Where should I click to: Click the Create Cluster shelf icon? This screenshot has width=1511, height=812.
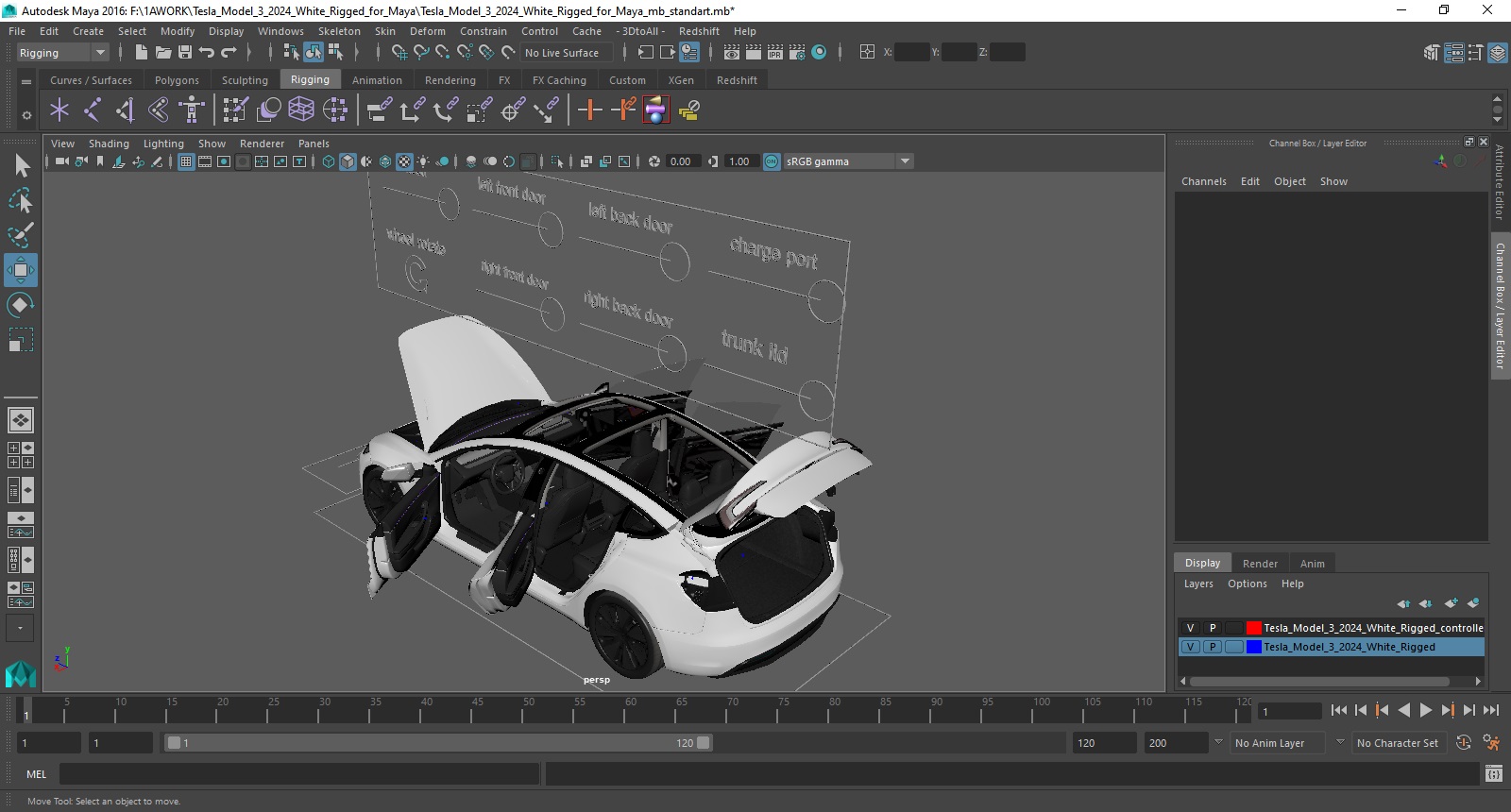pyautogui.click(x=335, y=110)
